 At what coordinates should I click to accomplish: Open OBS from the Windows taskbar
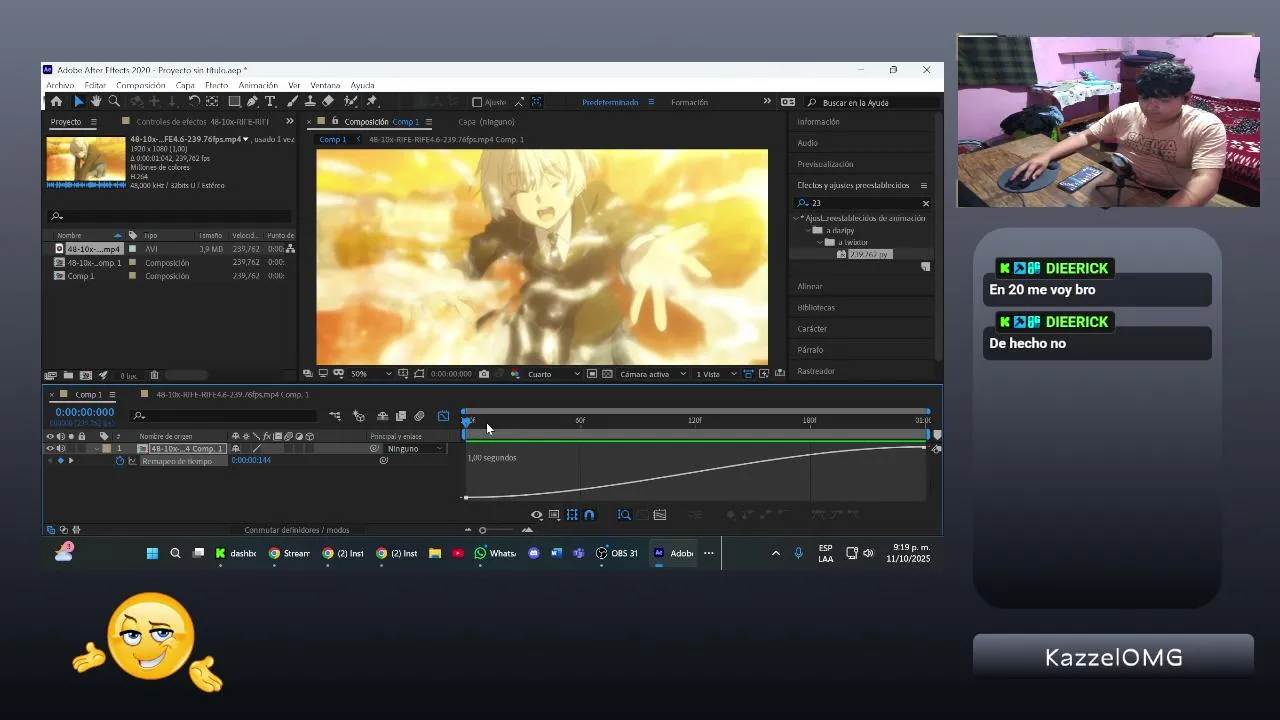[616, 553]
